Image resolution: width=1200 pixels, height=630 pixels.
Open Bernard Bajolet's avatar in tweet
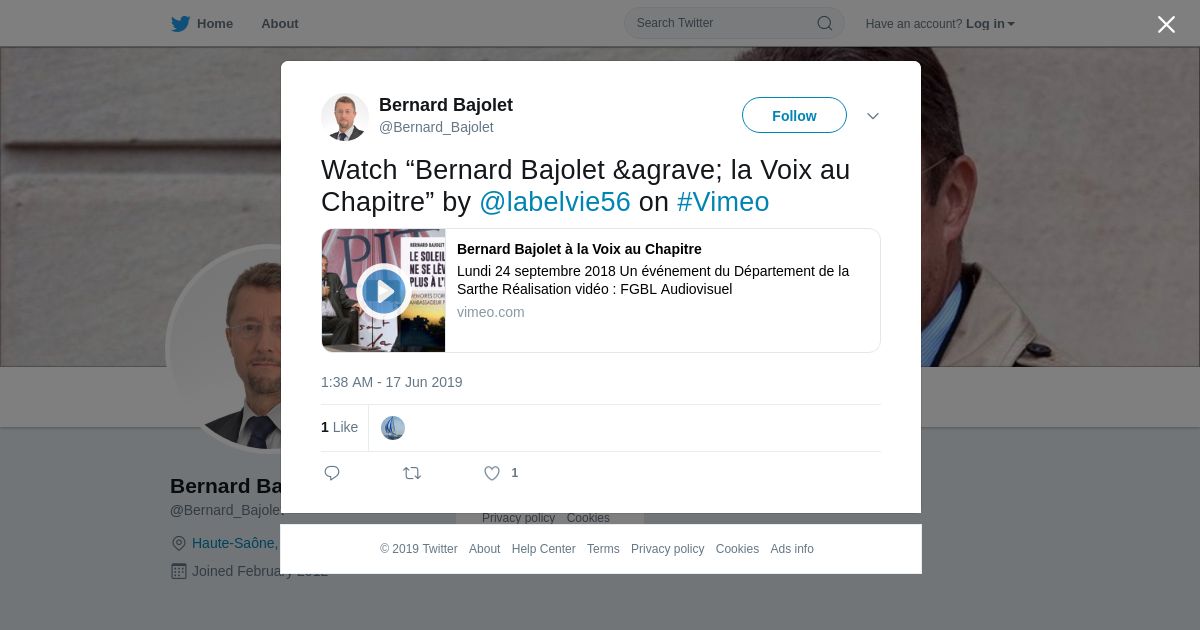345,117
